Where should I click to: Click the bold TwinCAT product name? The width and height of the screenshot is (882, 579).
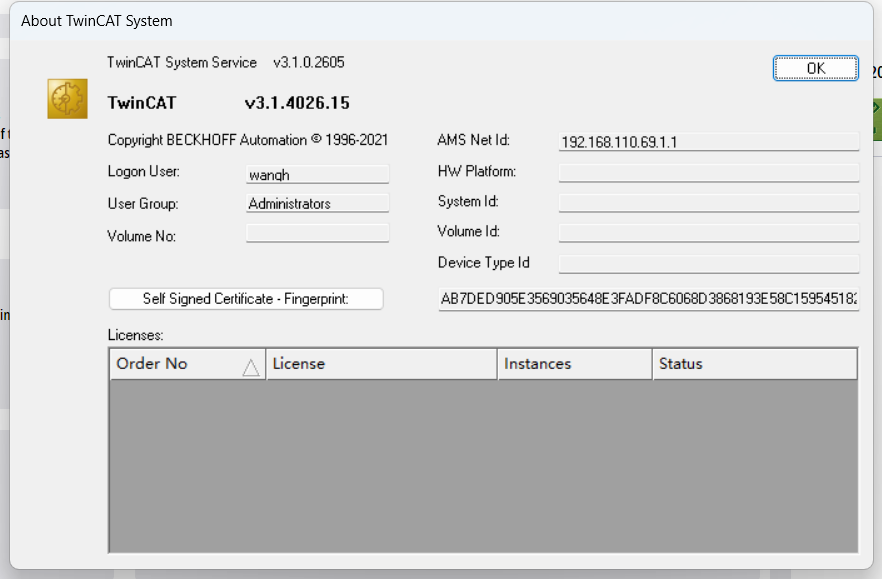click(142, 103)
